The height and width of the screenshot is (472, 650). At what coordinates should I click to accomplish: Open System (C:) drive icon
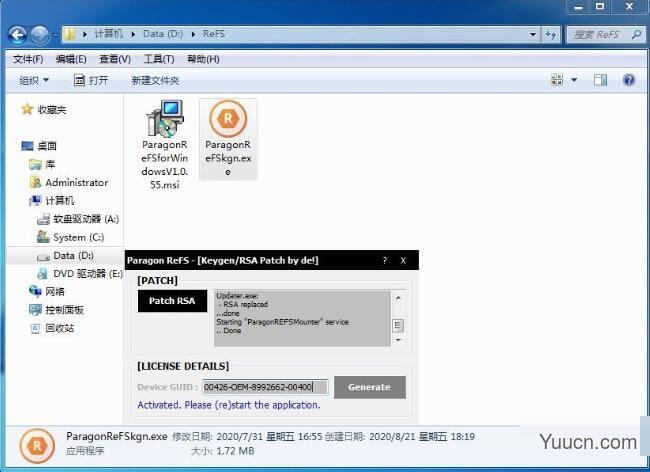point(43,237)
